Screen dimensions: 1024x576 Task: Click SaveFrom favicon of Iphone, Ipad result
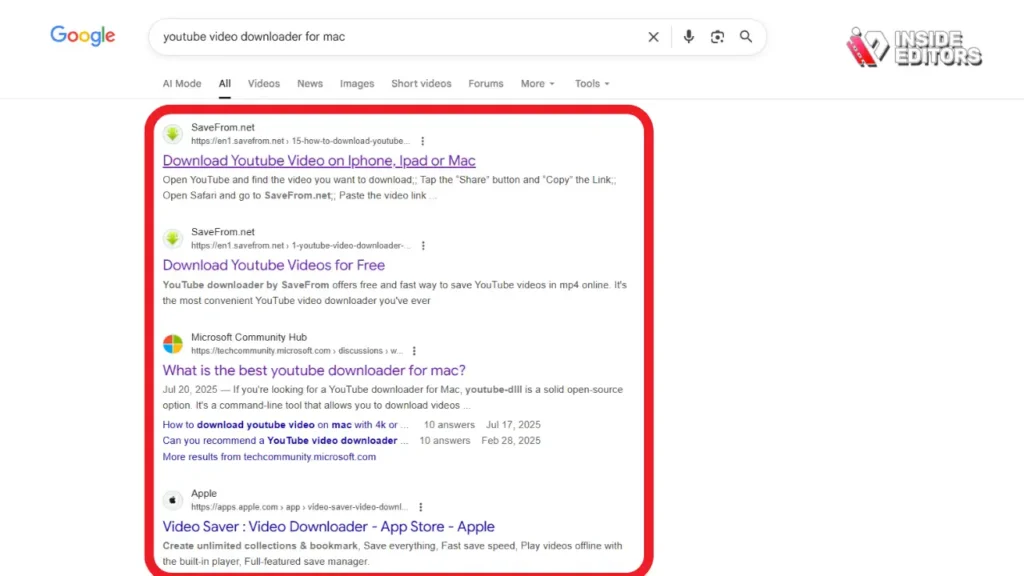[172, 134]
